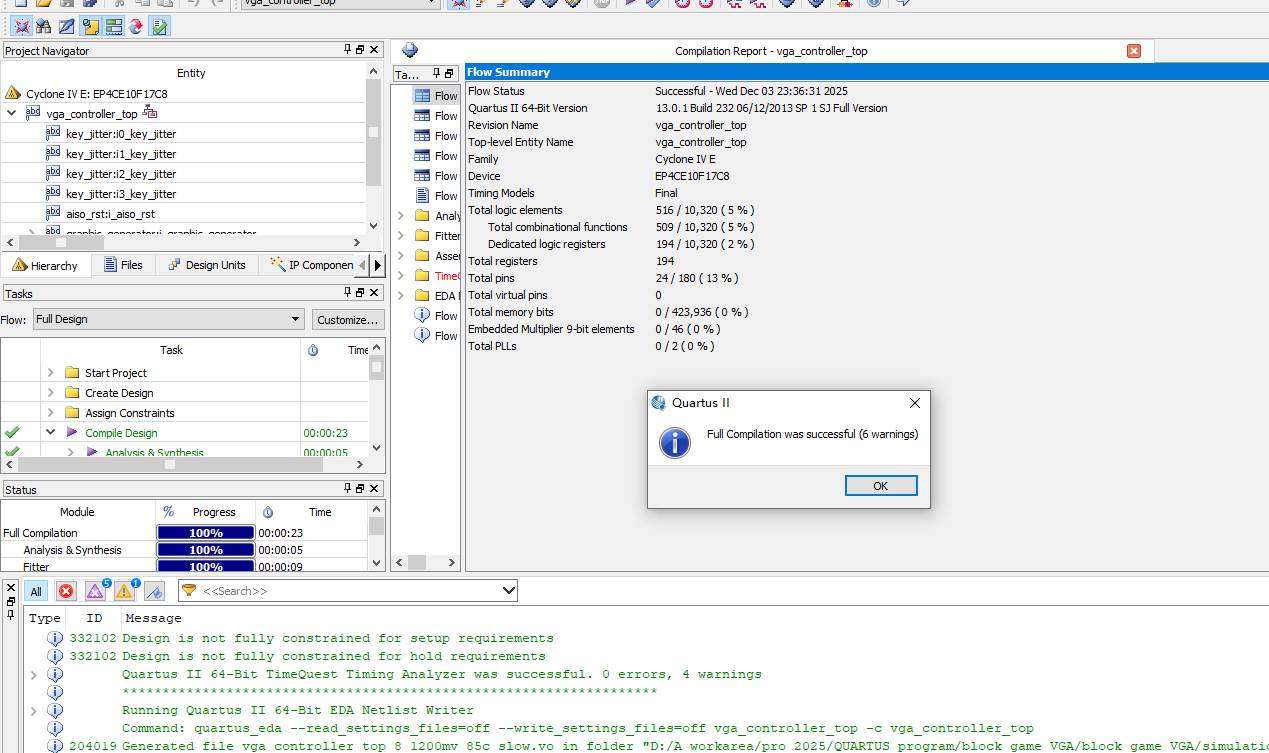Click the Customize... button in Tasks
This screenshot has width=1269, height=753.
(x=347, y=319)
